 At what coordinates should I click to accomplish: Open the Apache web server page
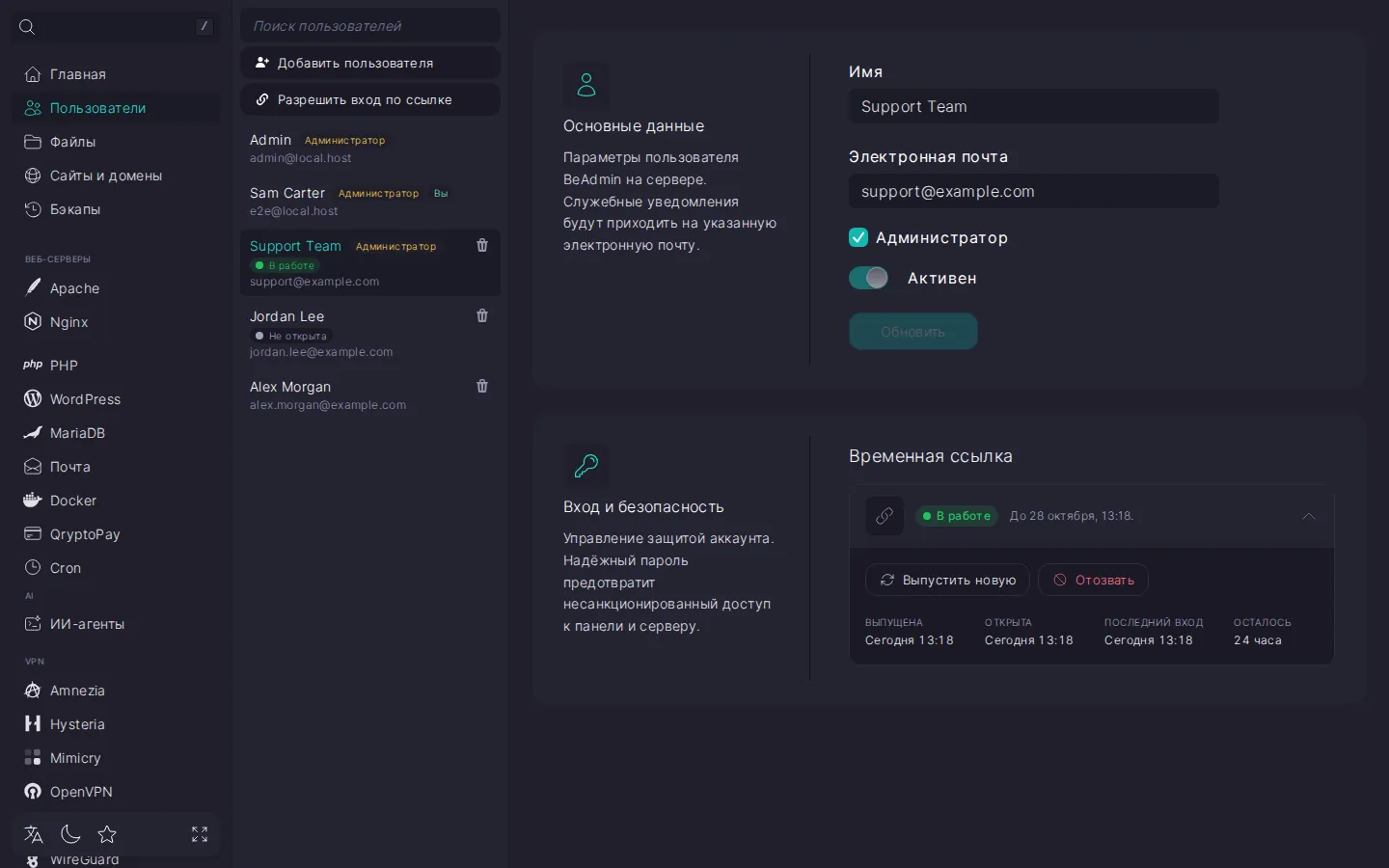tap(116, 288)
